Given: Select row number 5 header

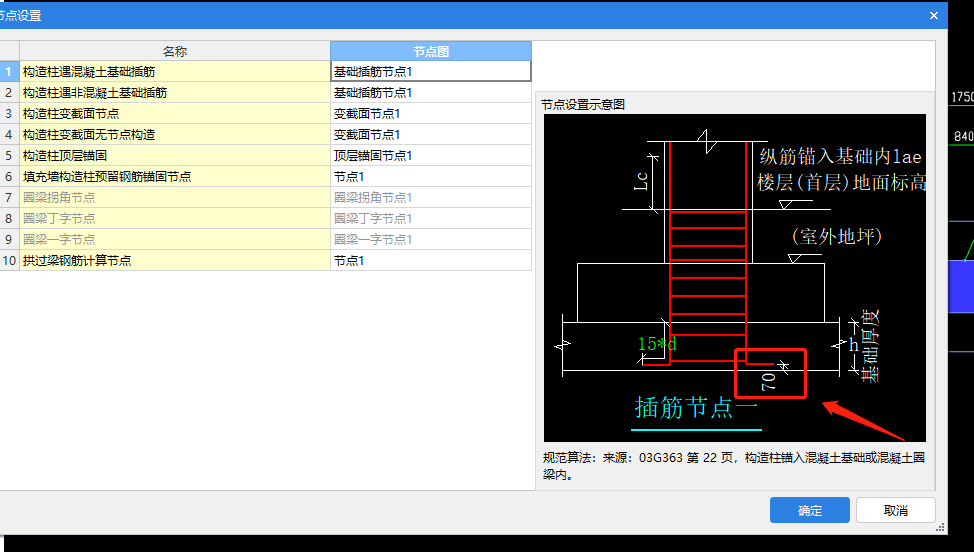Looking at the screenshot, I should click(x=9, y=155).
